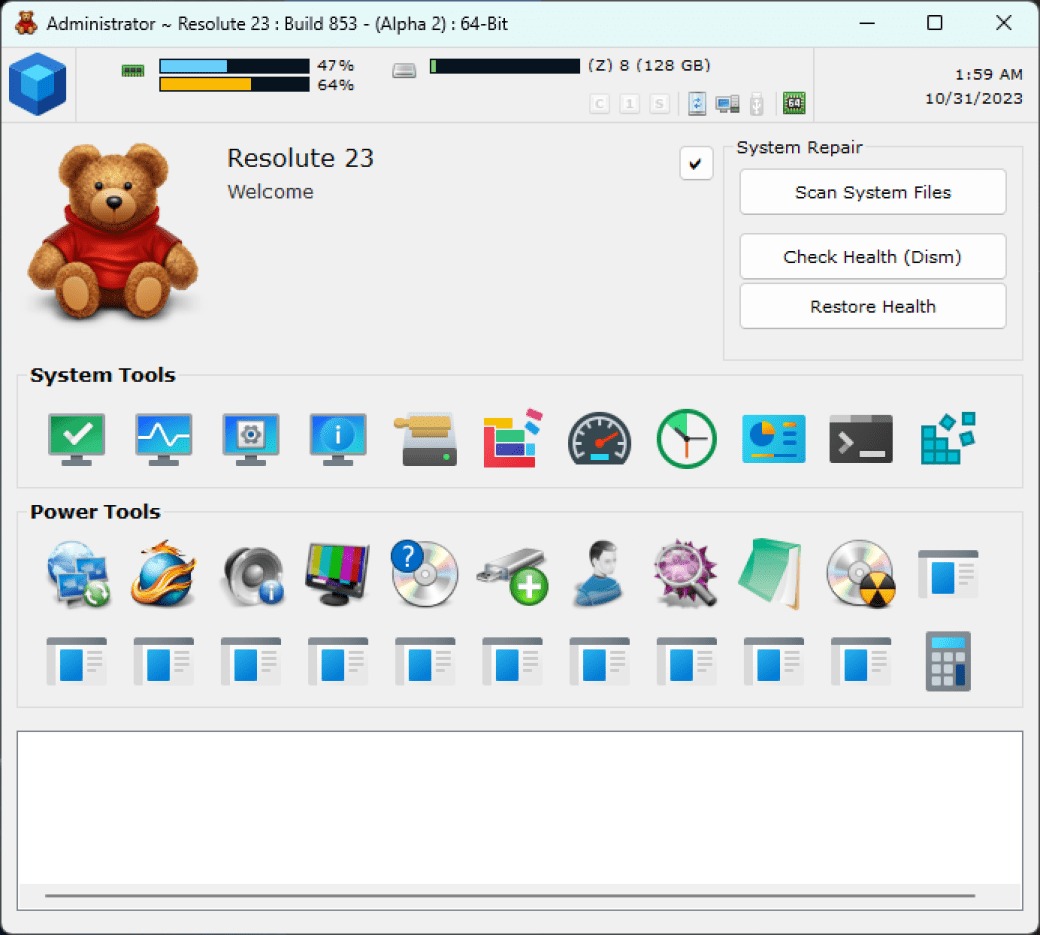Click the Z drive capacity bar

[x=505, y=66]
